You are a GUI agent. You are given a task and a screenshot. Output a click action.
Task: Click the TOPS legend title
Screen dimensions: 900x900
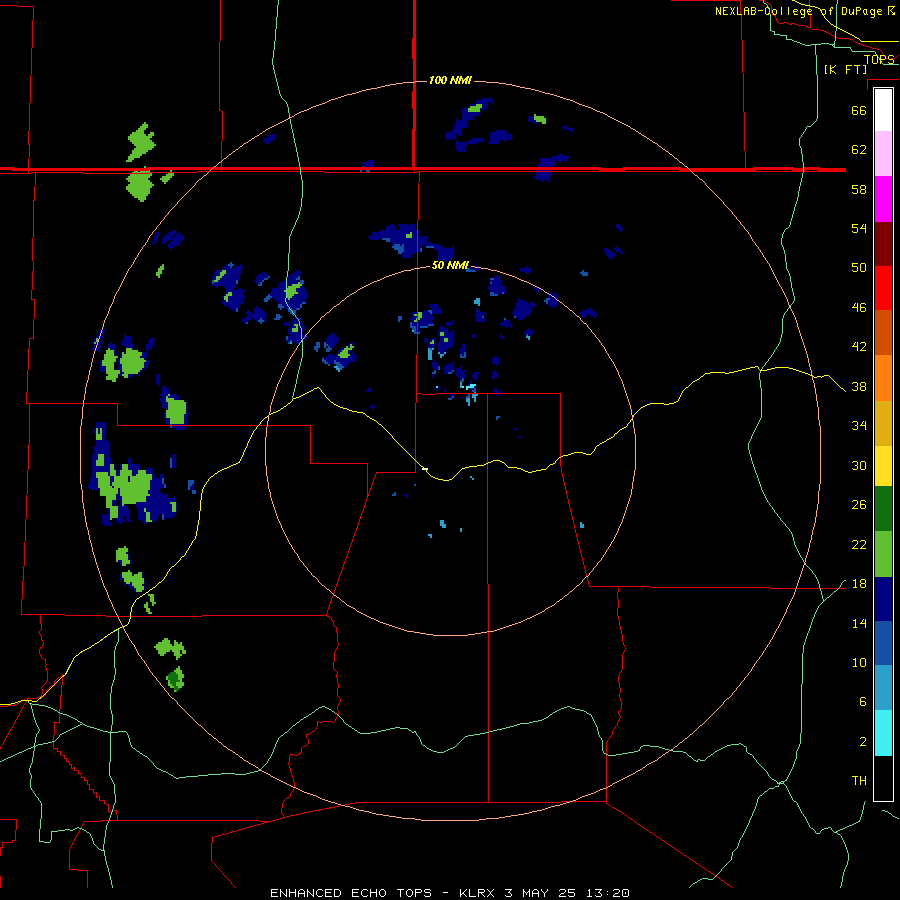click(x=879, y=59)
